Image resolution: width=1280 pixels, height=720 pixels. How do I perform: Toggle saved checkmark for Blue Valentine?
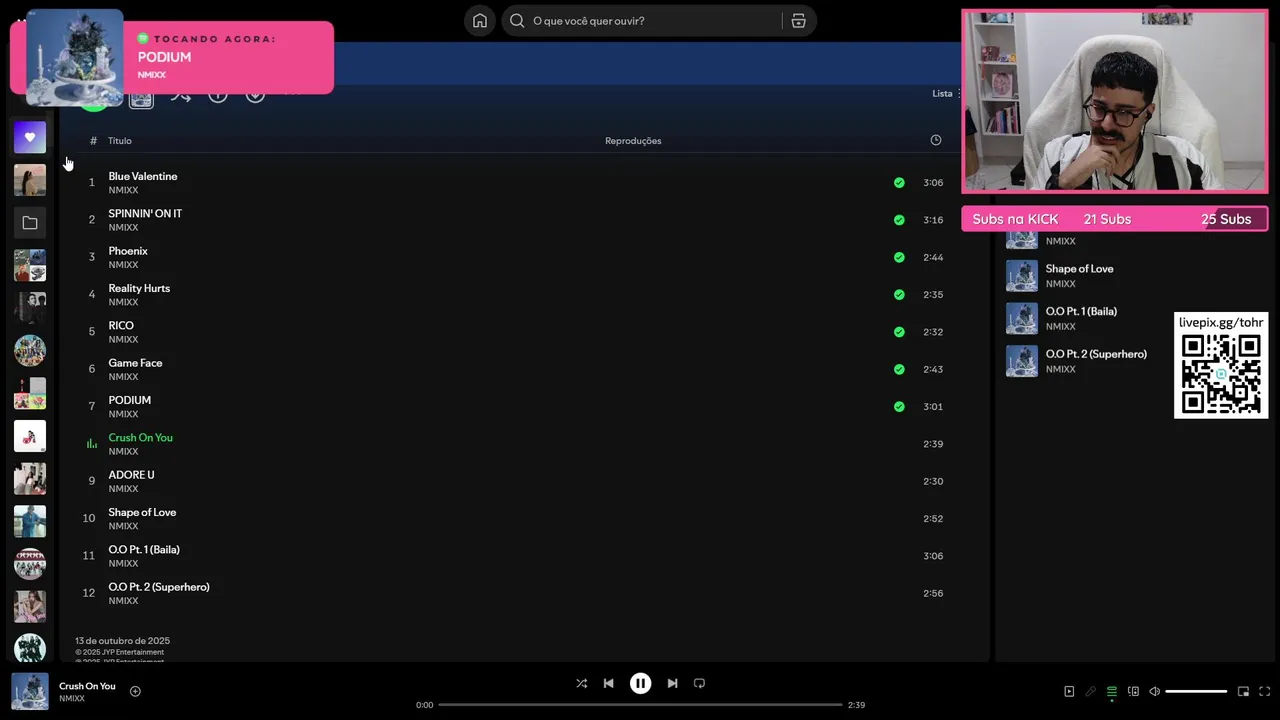(x=899, y=182)
